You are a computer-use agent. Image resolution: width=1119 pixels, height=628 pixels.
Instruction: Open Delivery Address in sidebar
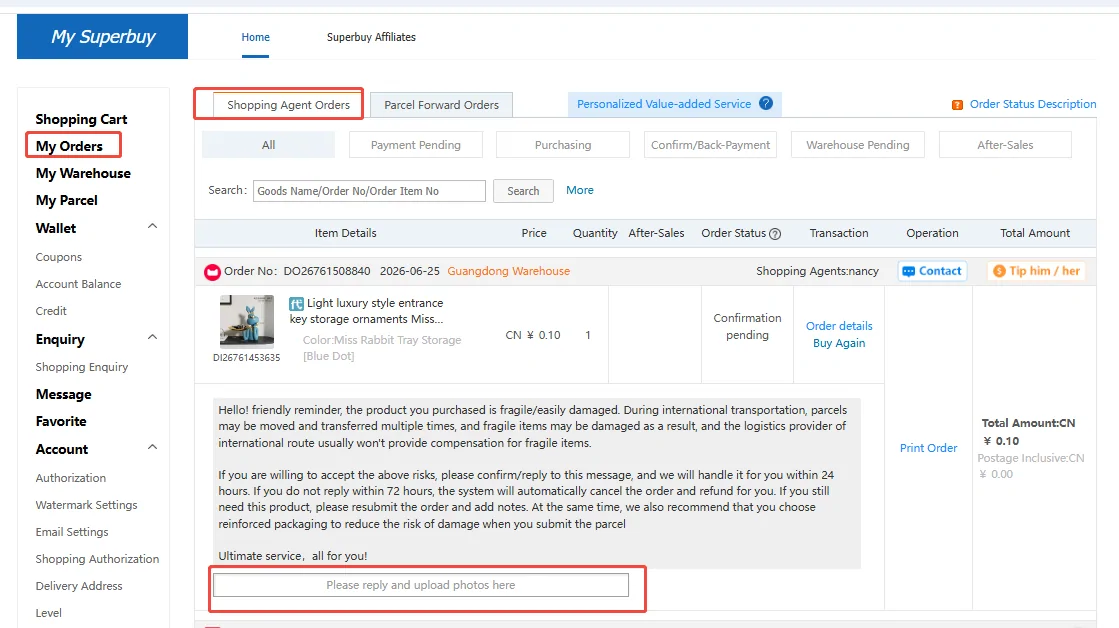click(79, 587)
